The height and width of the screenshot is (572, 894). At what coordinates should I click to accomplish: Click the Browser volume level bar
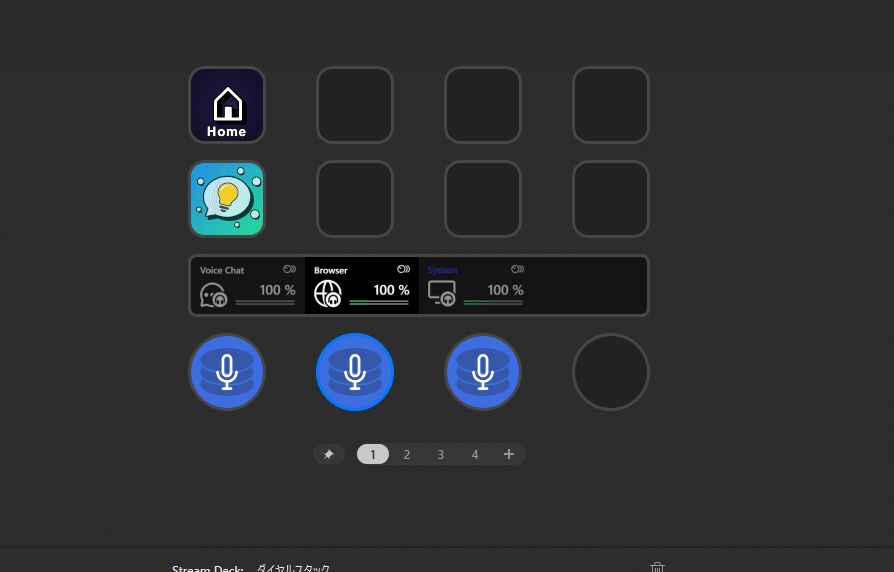[379, 302]
